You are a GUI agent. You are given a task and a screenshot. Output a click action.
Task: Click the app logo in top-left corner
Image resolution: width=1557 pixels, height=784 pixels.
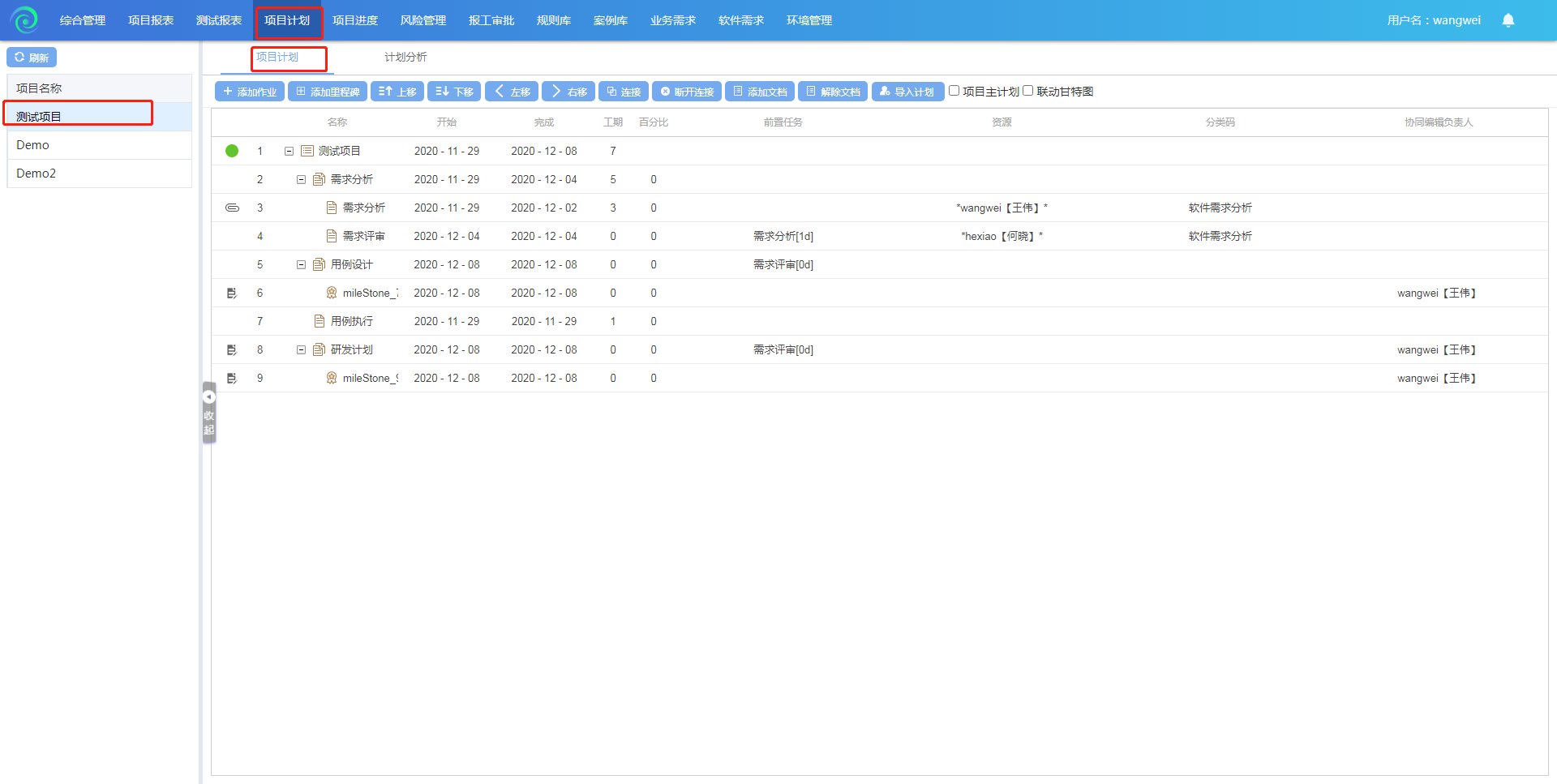tap(25, 20)
